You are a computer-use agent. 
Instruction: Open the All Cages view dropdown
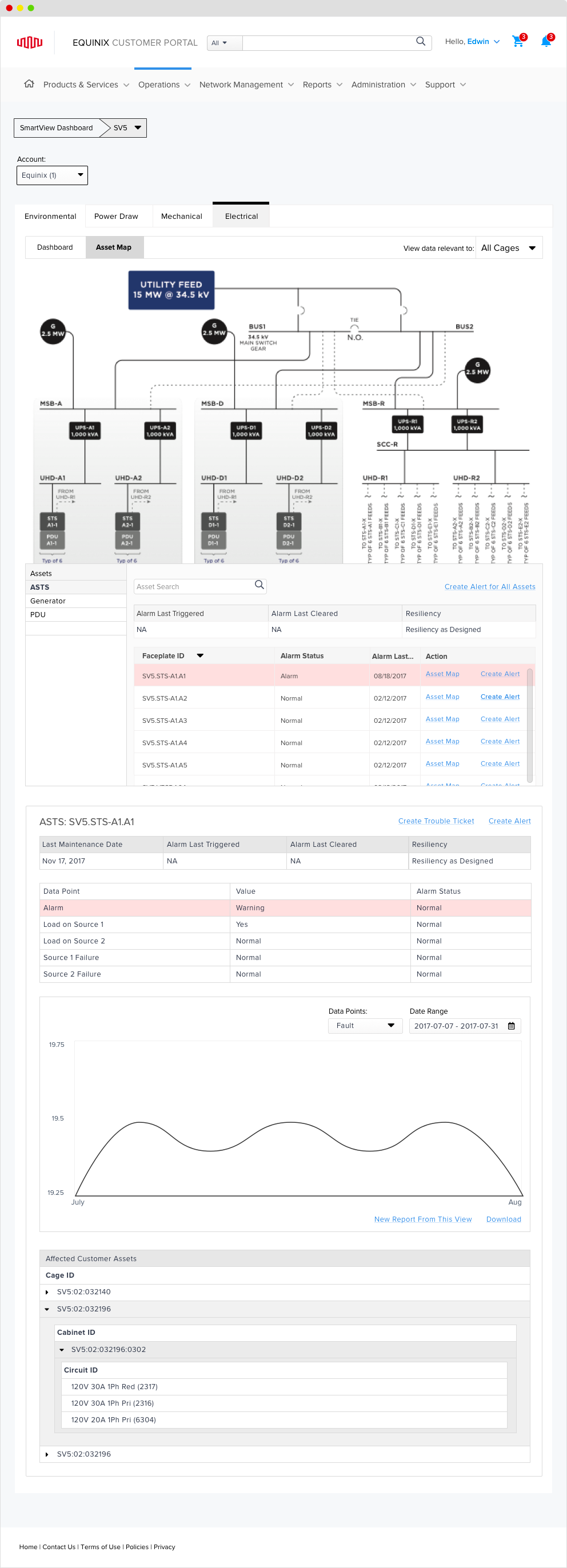click(x=509, y=248)
